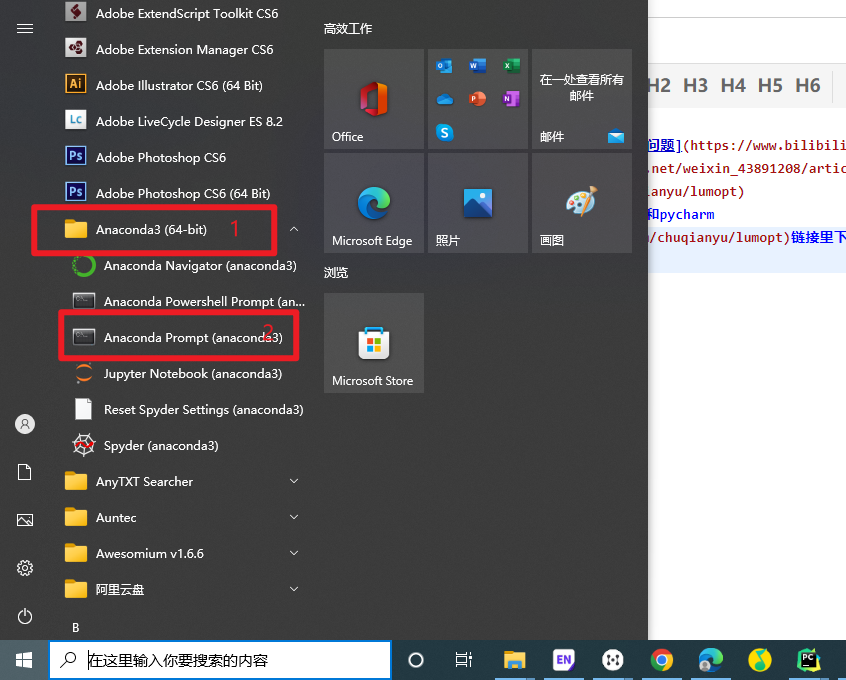
Task: Open the Microsoft Store tile
Action: click(373, 343)
